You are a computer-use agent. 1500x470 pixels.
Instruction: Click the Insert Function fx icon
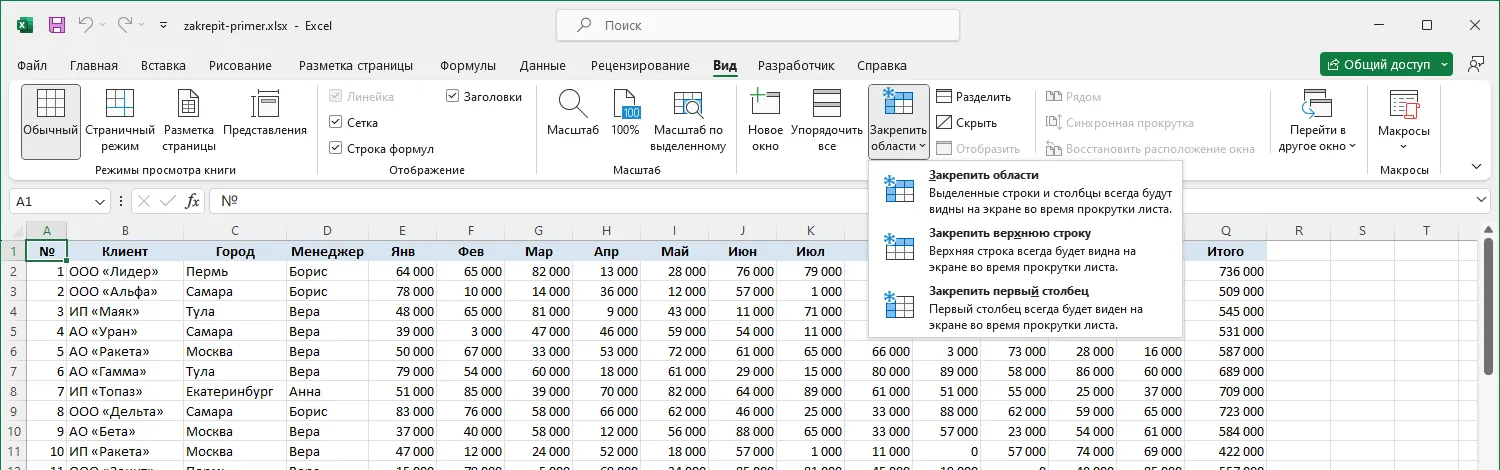click(193, 201)
